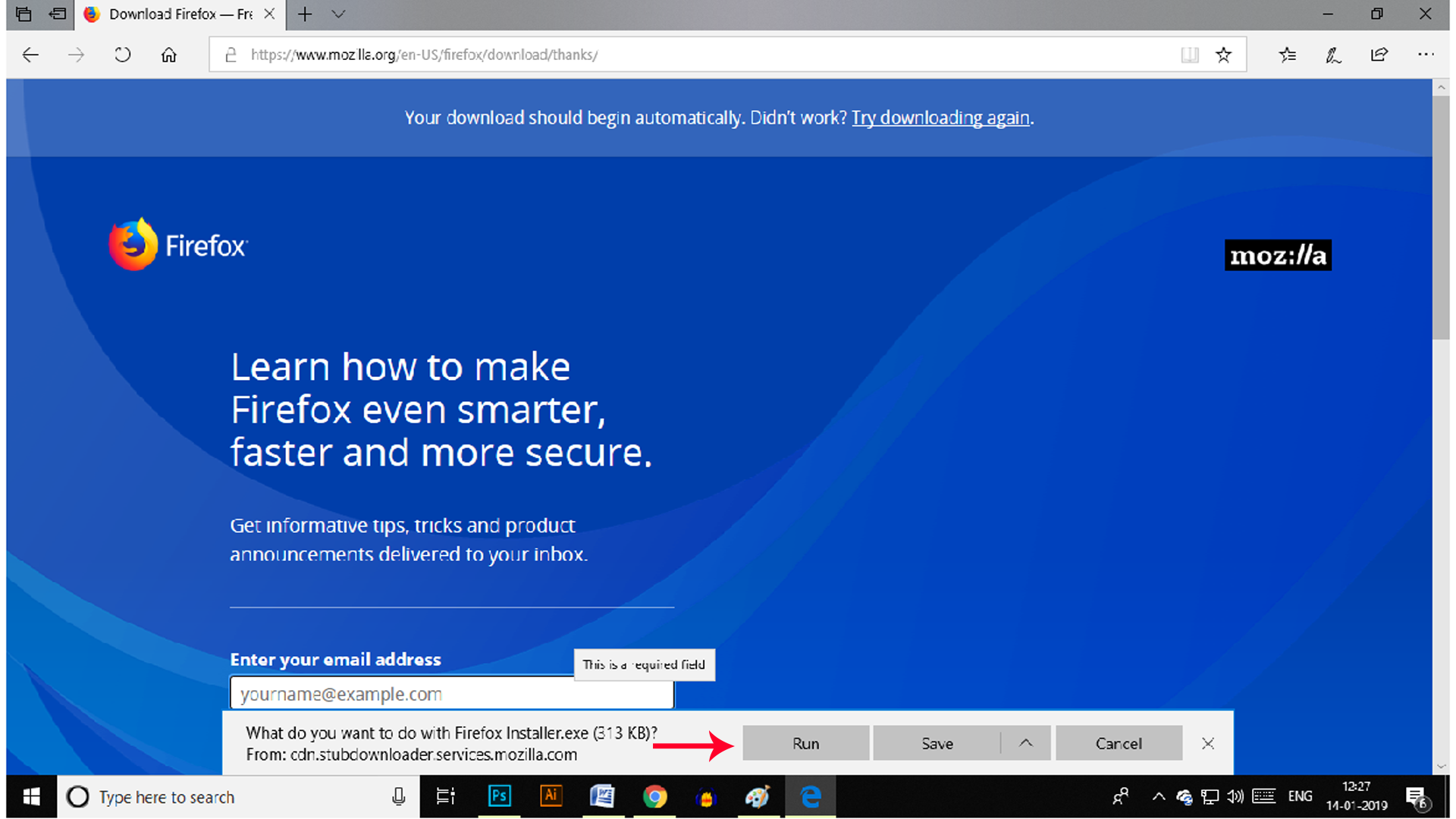Go to the browser Home page
The width and height of the screenshot is (1456, 819).
(x=169, y=55)
